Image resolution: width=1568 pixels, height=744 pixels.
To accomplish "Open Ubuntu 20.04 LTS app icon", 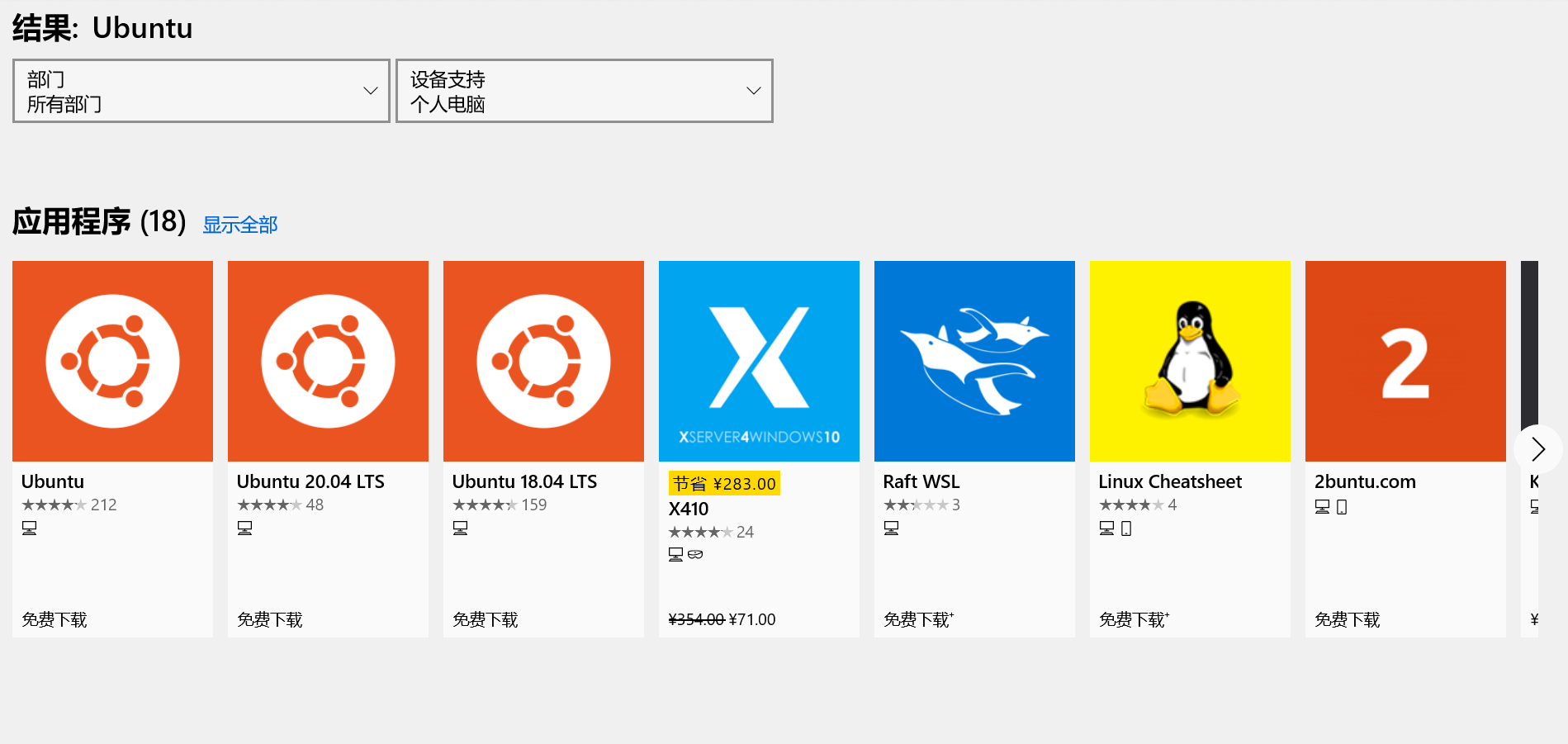I will 328,361.
